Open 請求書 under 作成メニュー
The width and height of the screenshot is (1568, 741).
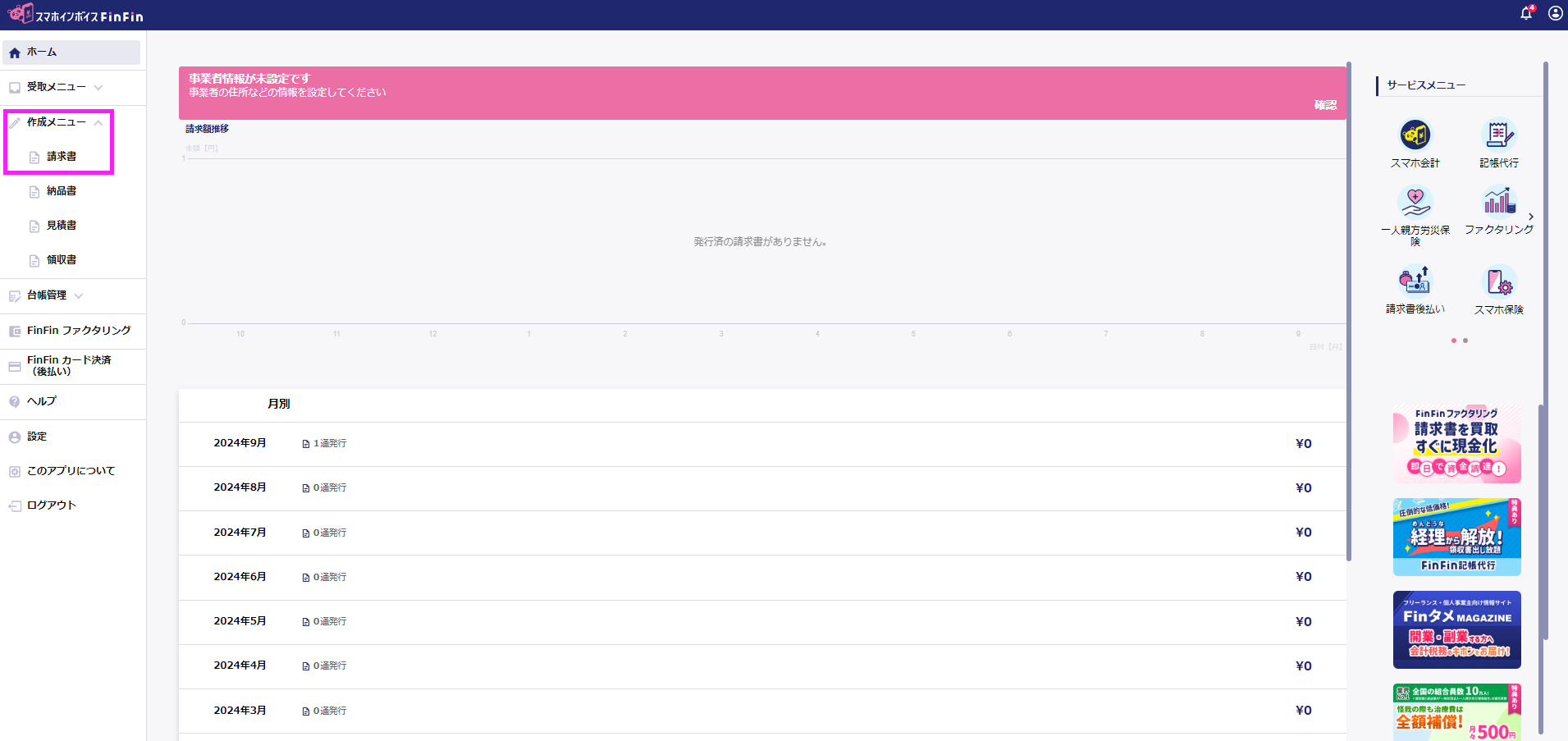62,157
